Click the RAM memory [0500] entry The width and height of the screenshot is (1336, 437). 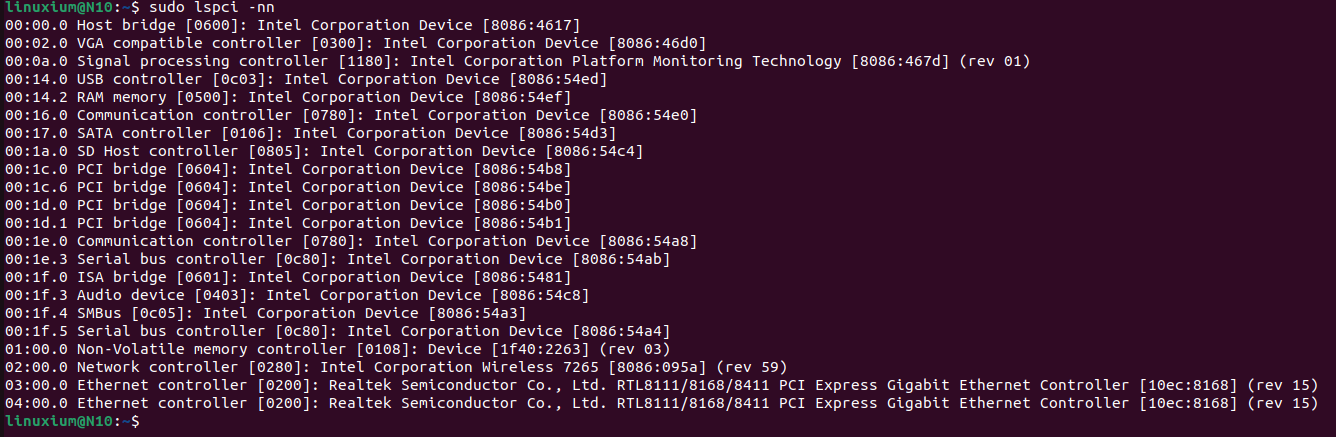287,97
